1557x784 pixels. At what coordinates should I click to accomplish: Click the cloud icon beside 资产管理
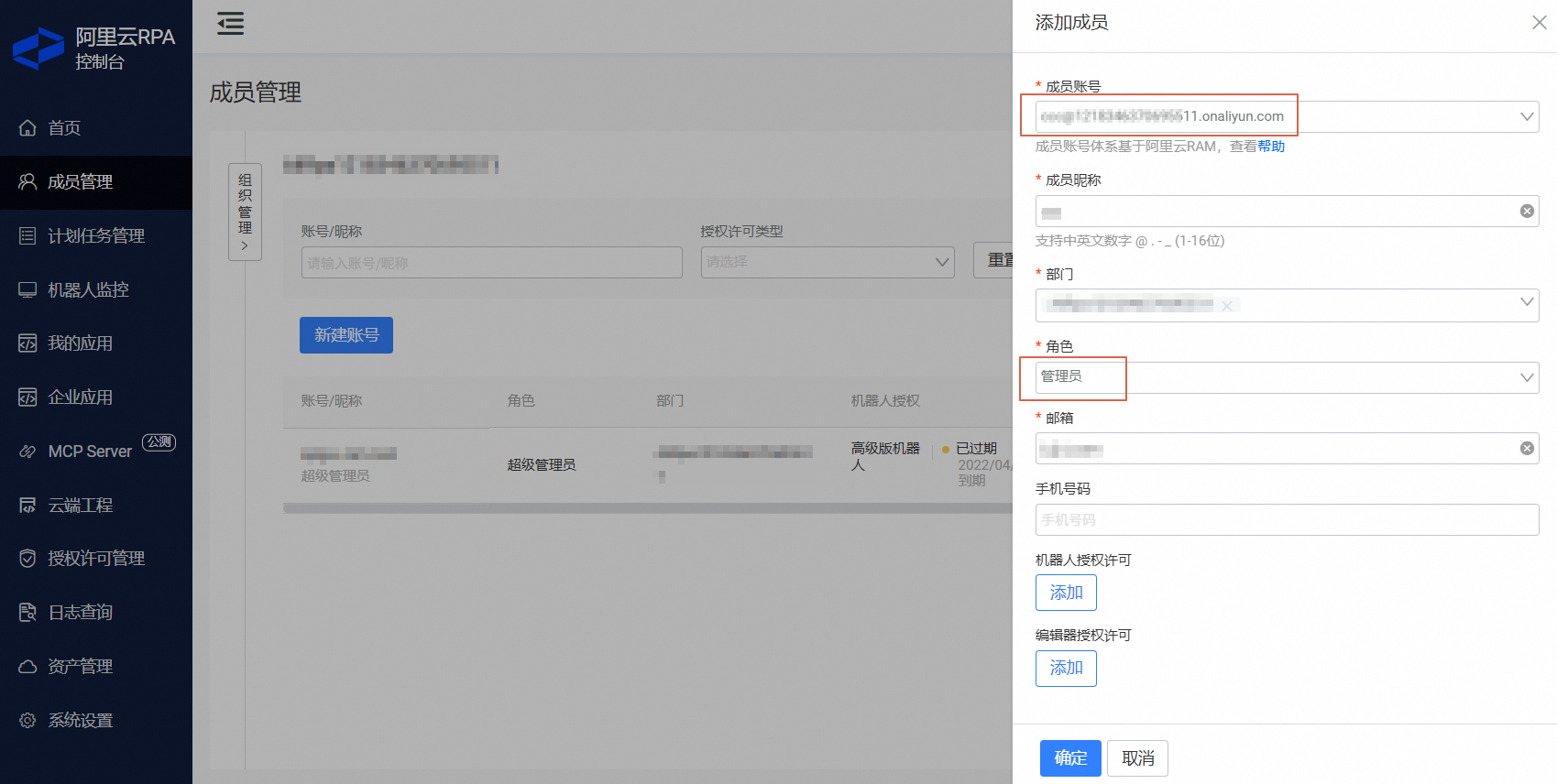coord(27,667)
